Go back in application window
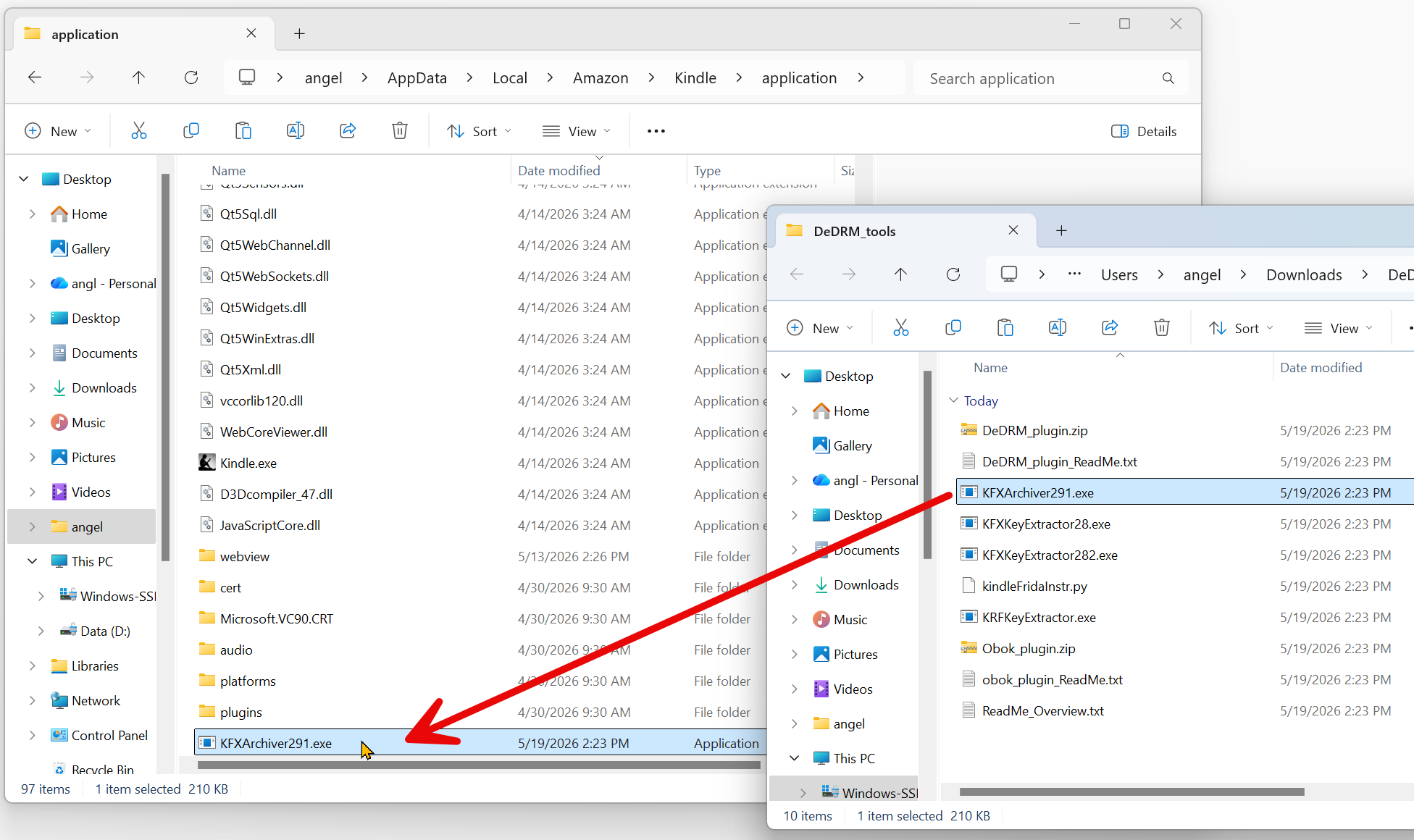Image resolution: width=1414 pixels, height=840 pixels. coord(35,77)
